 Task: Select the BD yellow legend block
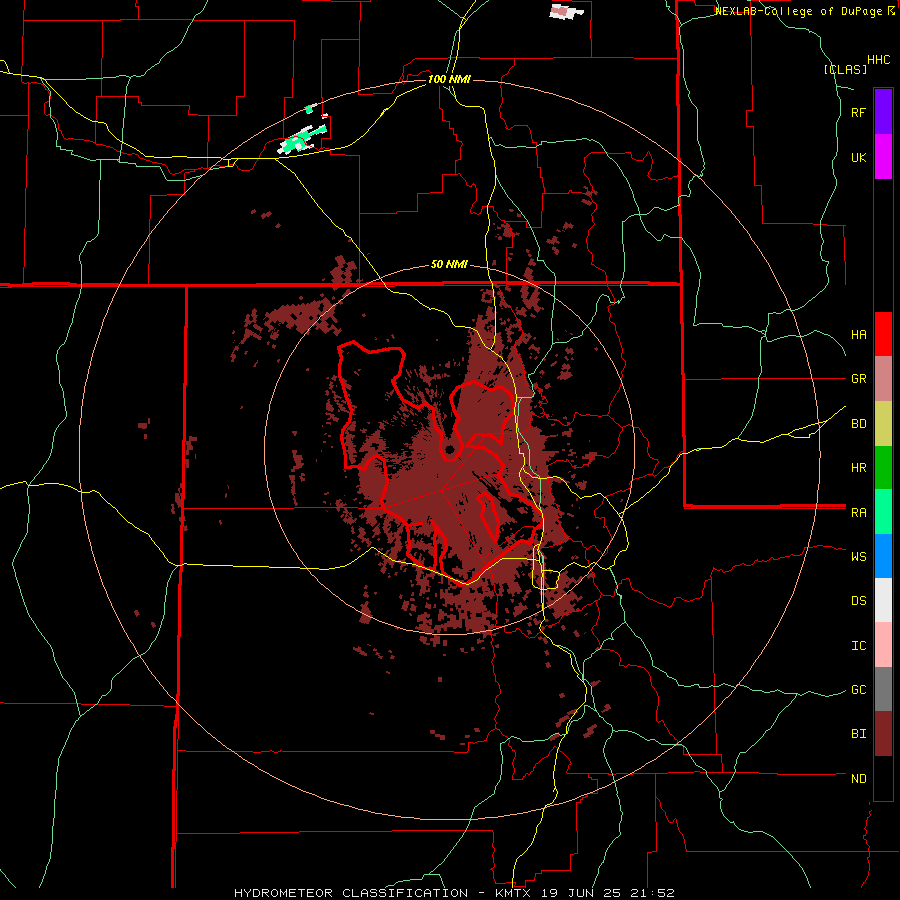click(883, 424)
